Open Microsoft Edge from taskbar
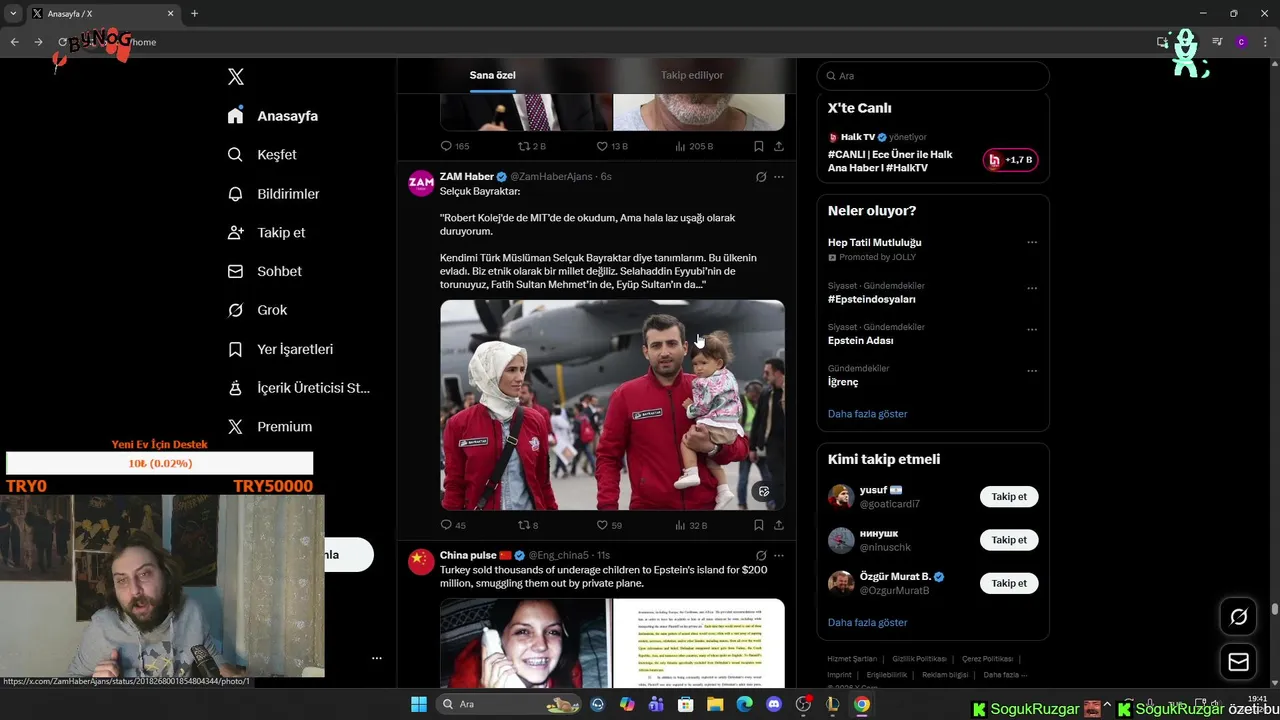The width and height of the screenshot is (1280, 720). 744,704
